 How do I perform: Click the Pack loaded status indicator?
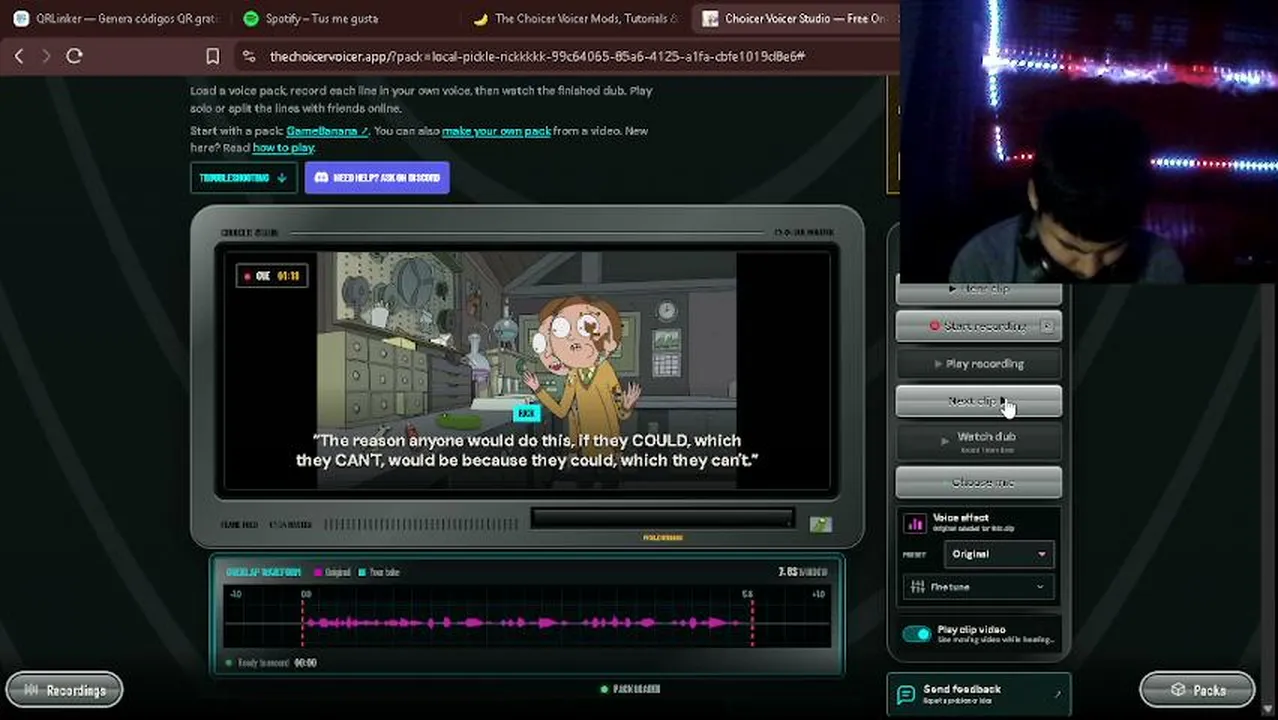point(630,689)
